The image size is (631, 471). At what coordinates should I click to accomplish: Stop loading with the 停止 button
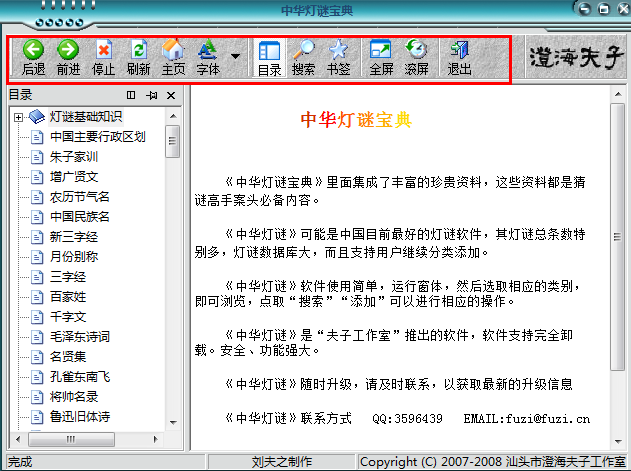tap(103, 58)
